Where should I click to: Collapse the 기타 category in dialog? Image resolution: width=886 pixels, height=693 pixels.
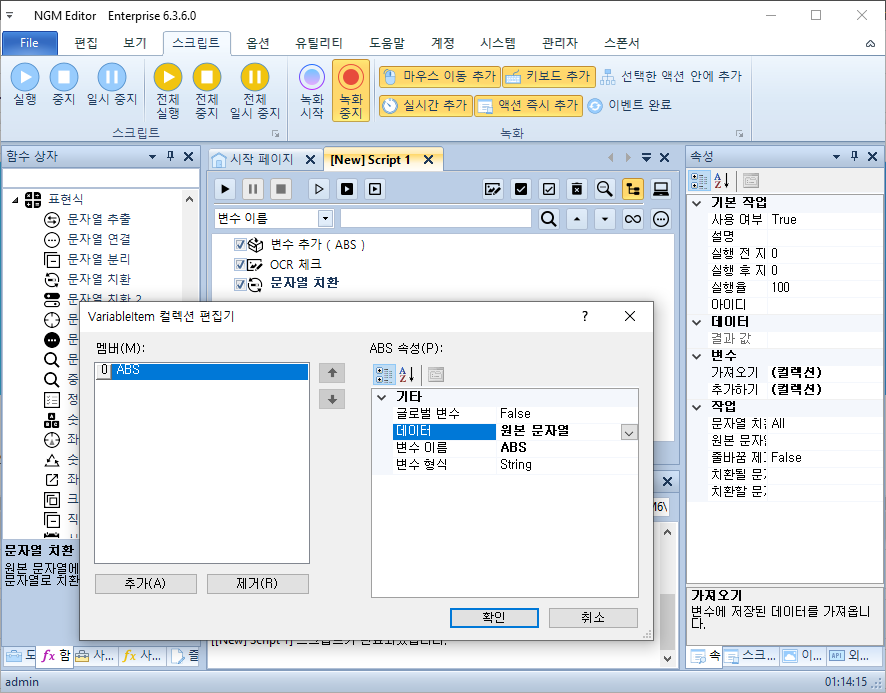pos(382,397)
